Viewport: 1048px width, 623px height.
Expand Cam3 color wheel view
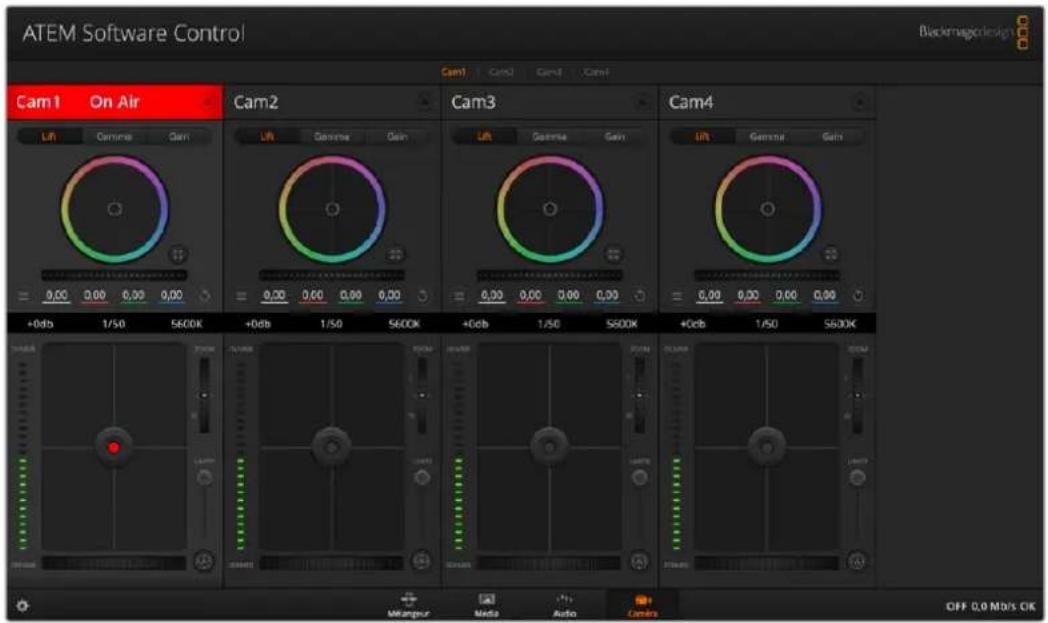(x=613, y=254)
